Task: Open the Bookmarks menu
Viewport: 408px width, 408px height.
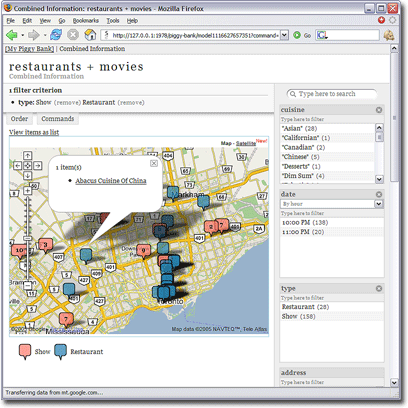Action: tap(86, 21)
